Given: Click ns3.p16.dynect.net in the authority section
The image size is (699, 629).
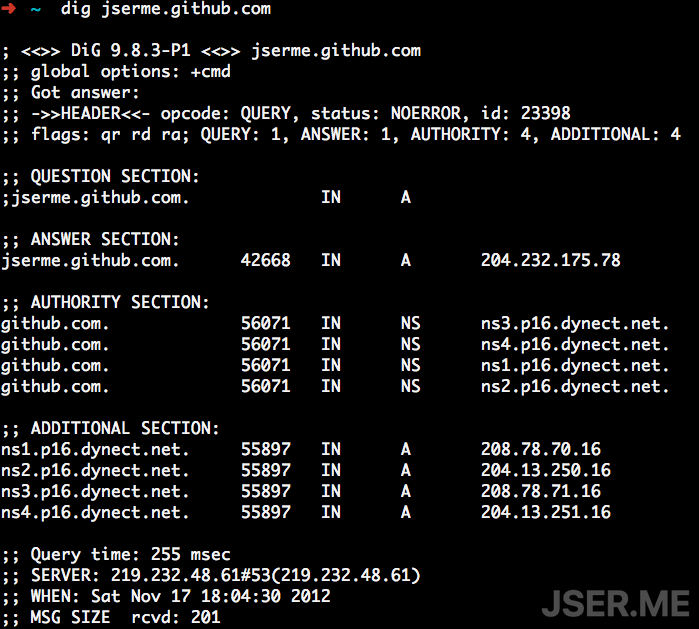Looking at the screenshot, I should coord(574,324).
